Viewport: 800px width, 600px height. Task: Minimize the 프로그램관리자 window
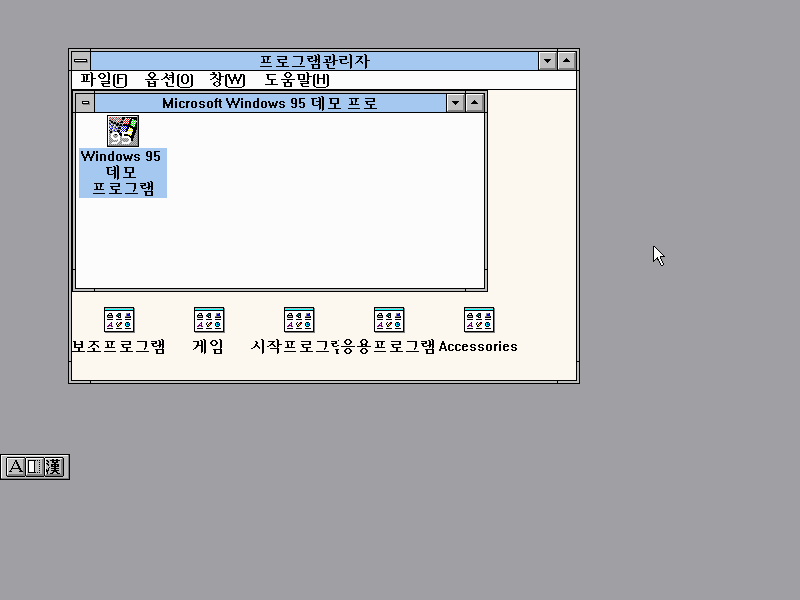point(547,61)
